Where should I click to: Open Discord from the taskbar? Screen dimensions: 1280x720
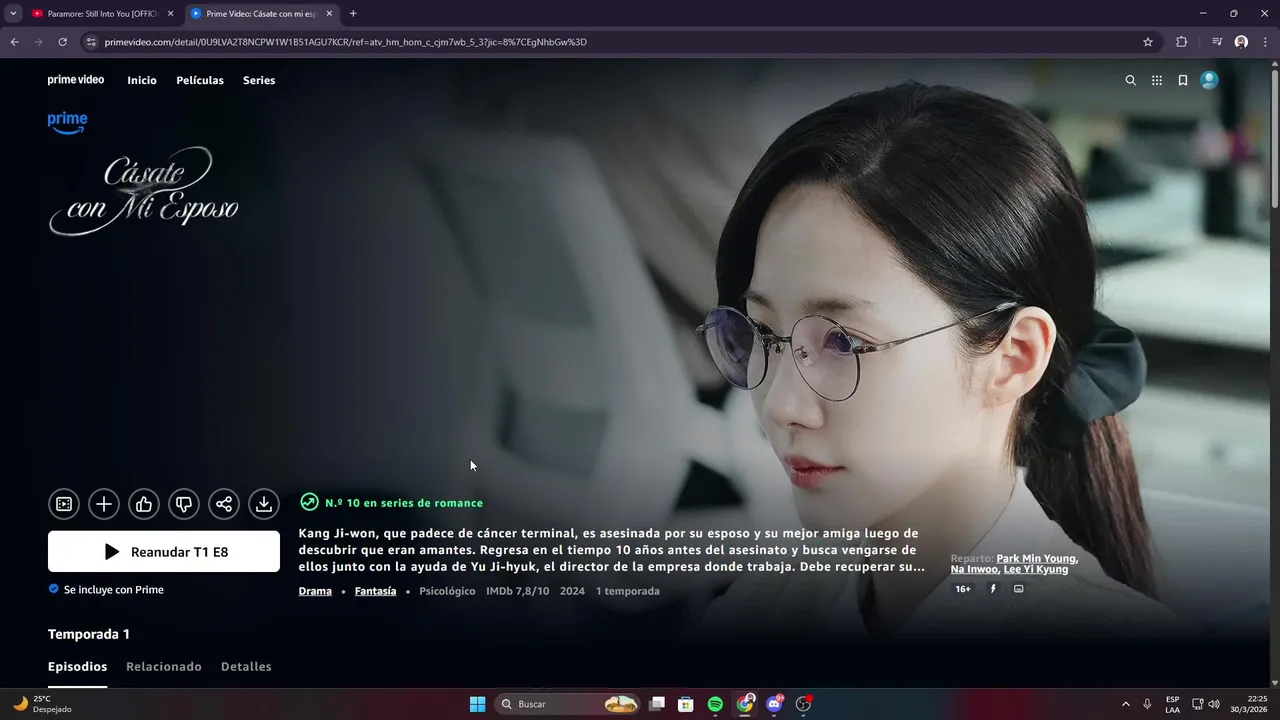point(774,704)
